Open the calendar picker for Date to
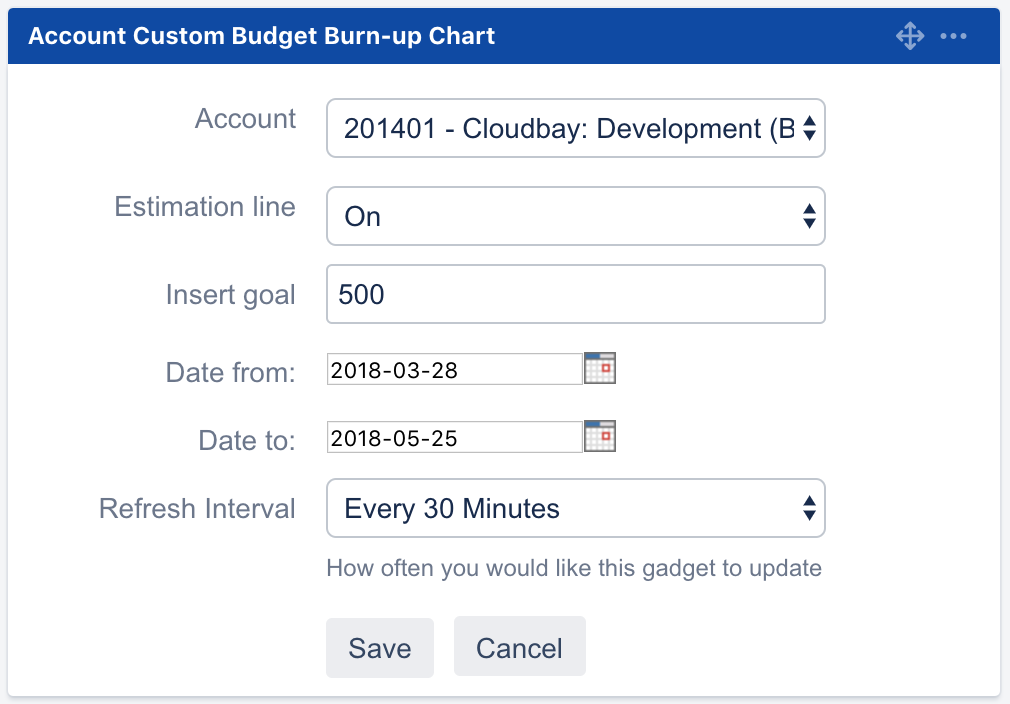1010x704 pixels. (x=600, y=437)
